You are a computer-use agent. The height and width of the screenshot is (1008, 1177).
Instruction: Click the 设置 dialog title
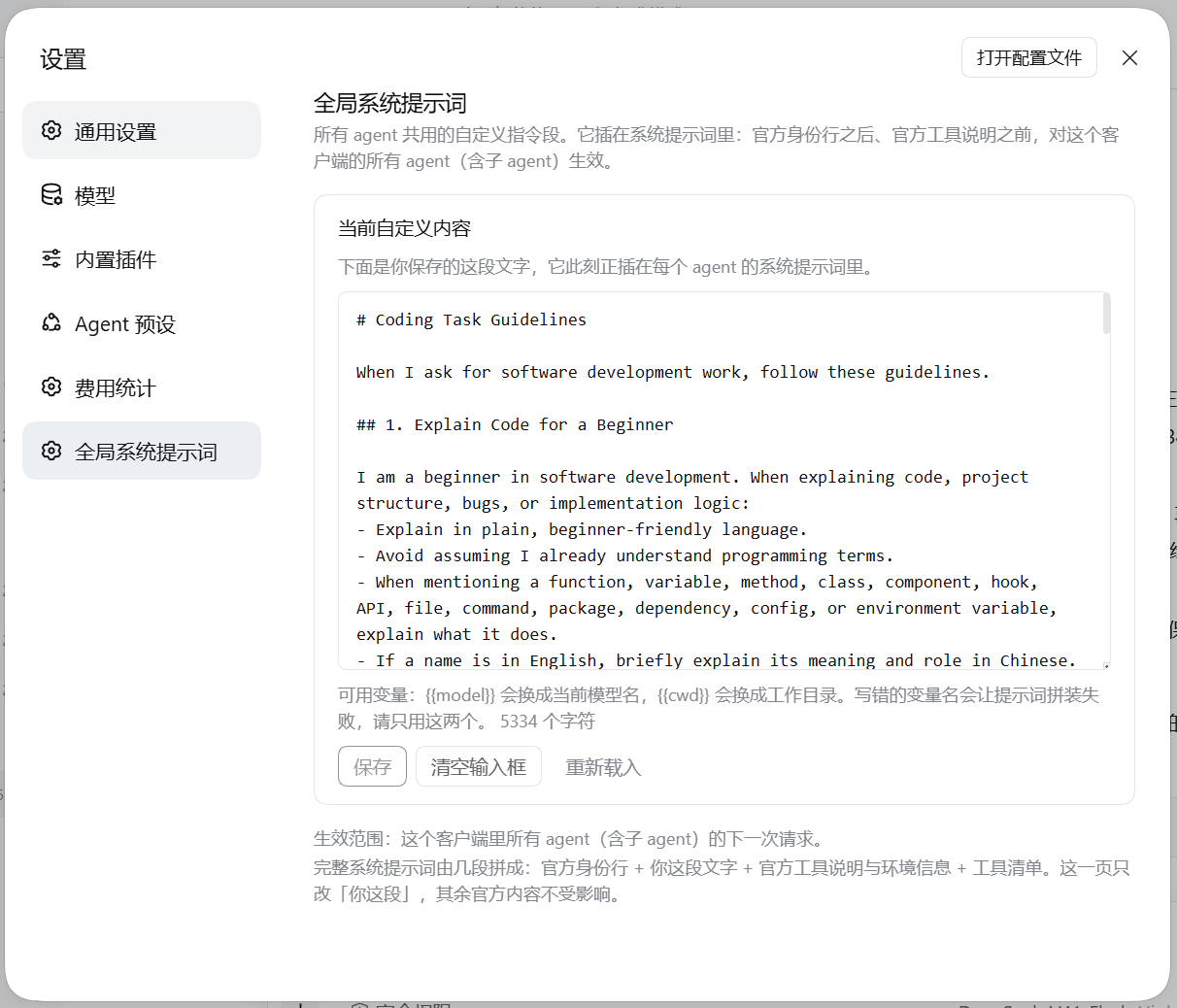click(63, 59)
